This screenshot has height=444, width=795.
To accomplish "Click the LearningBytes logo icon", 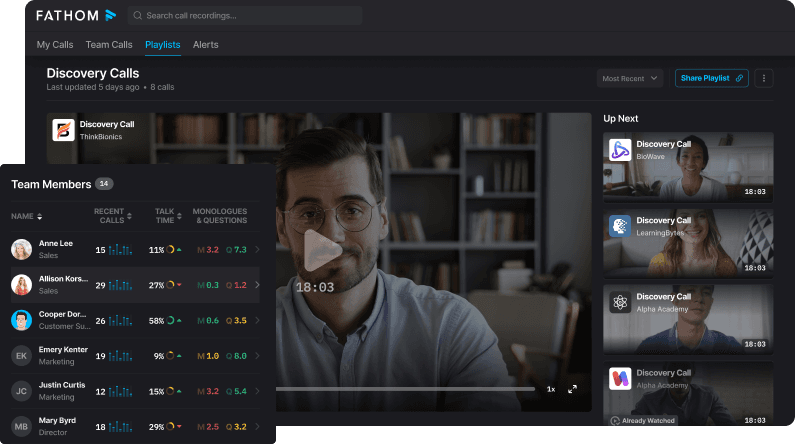I will (x=620, y=226).
